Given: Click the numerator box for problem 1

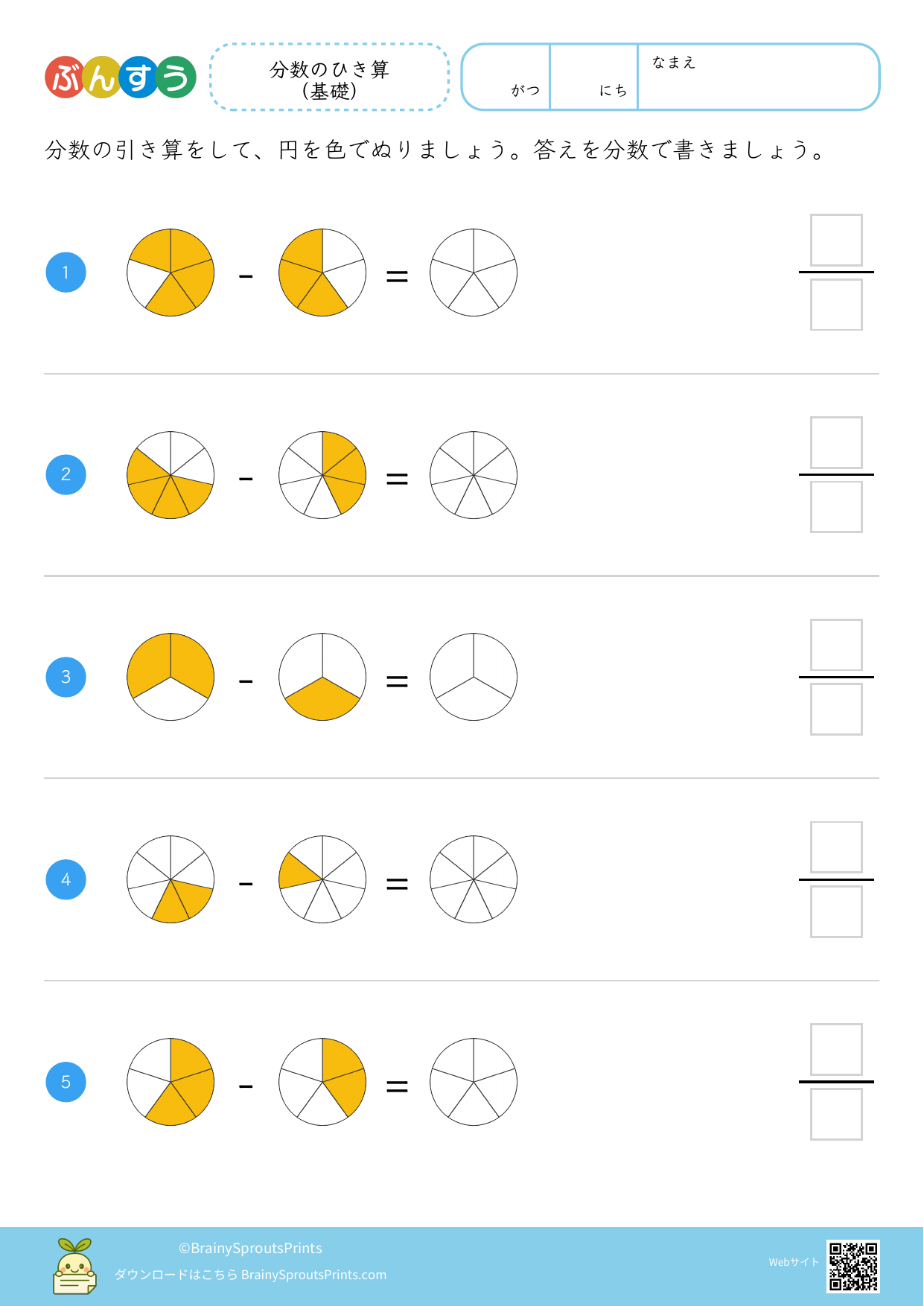Looking at the screenshot, I should point(836,241).
